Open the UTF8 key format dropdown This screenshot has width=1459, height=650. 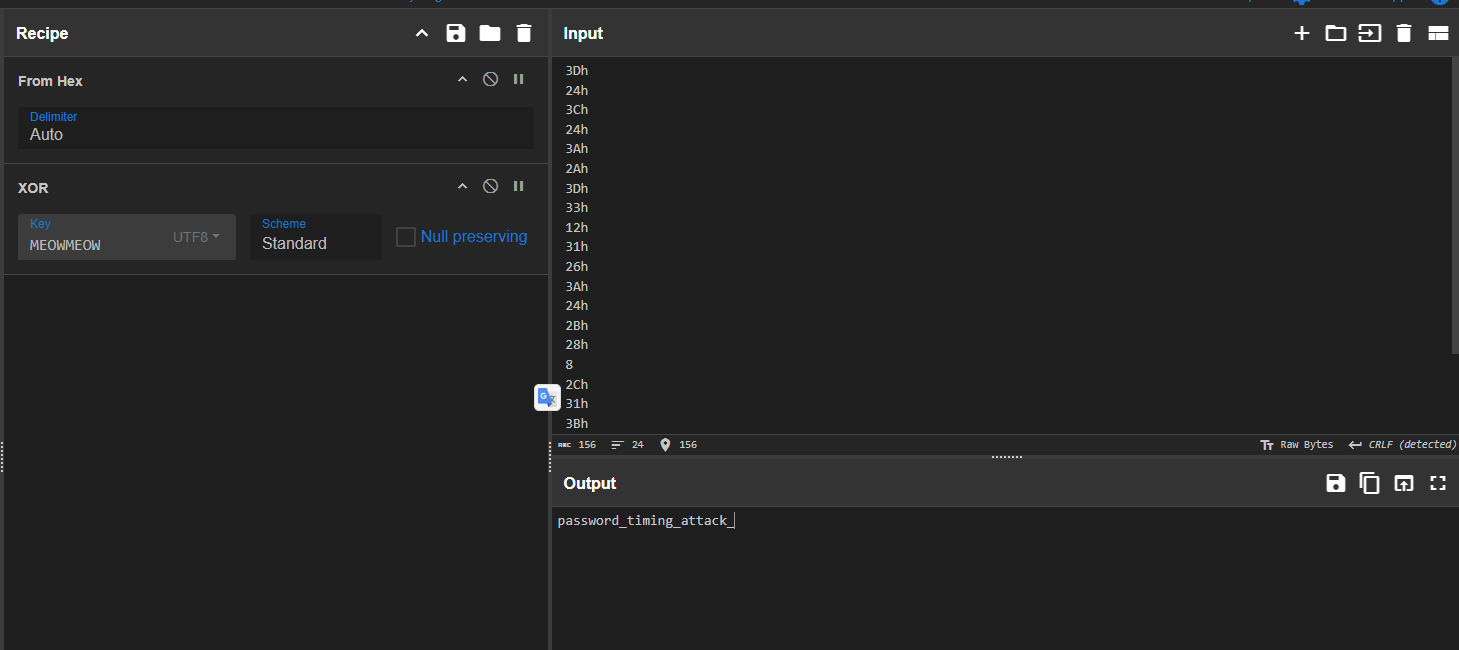pos(196,237)
